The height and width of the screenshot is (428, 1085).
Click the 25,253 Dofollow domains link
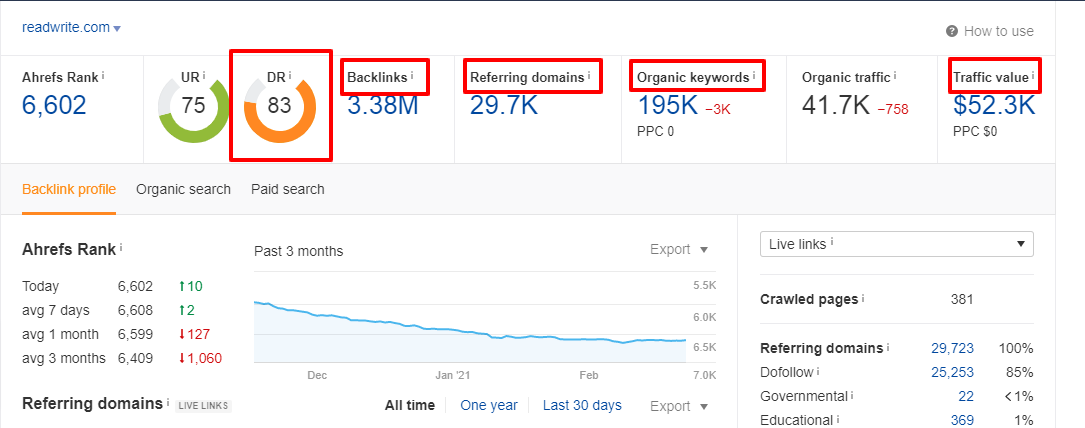[952, 372]
